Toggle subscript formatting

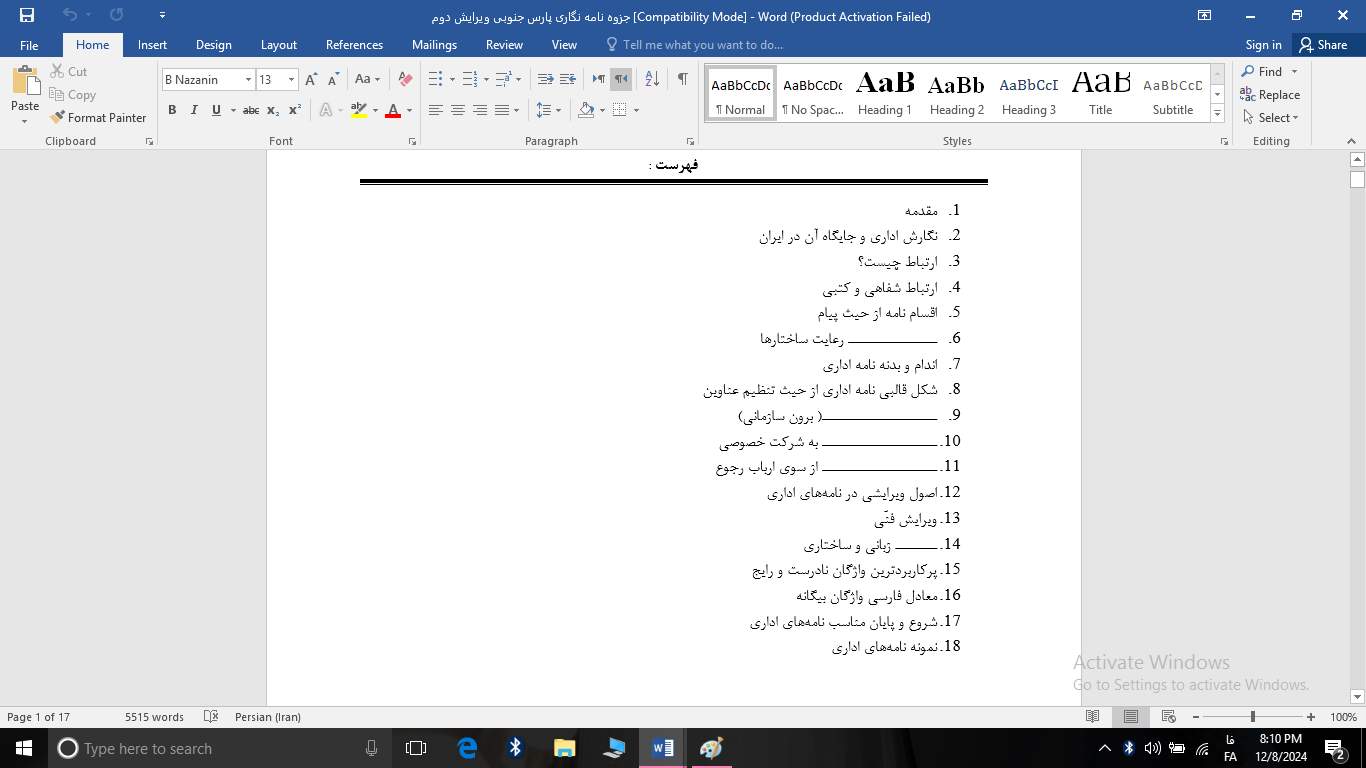(273, 110)
